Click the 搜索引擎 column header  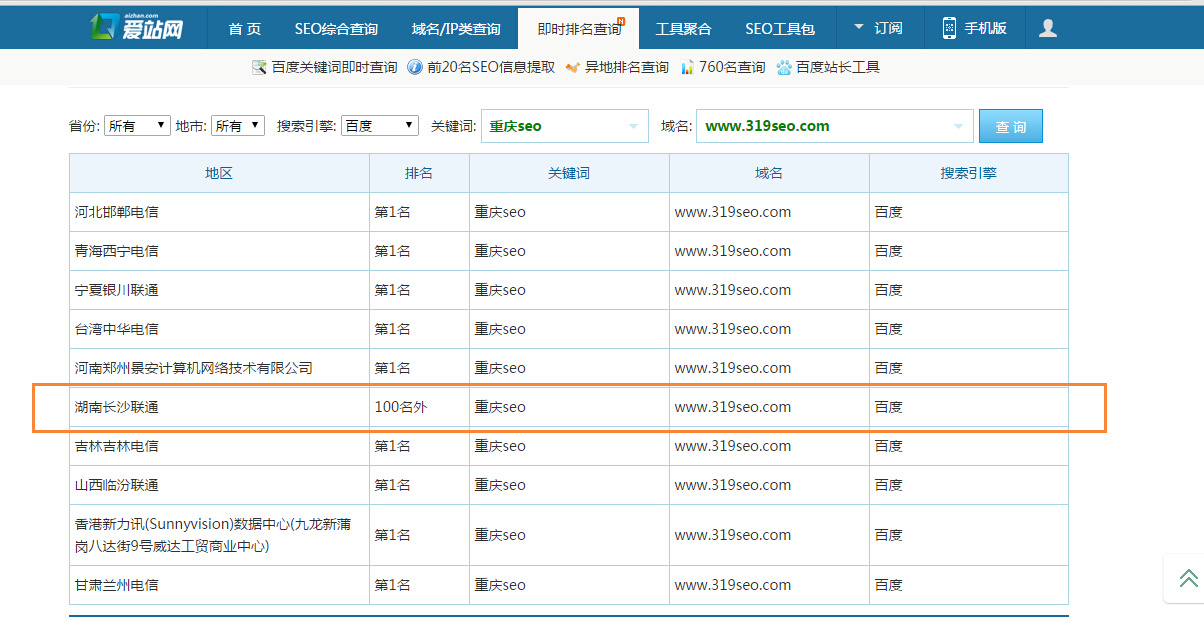point(968,173)
